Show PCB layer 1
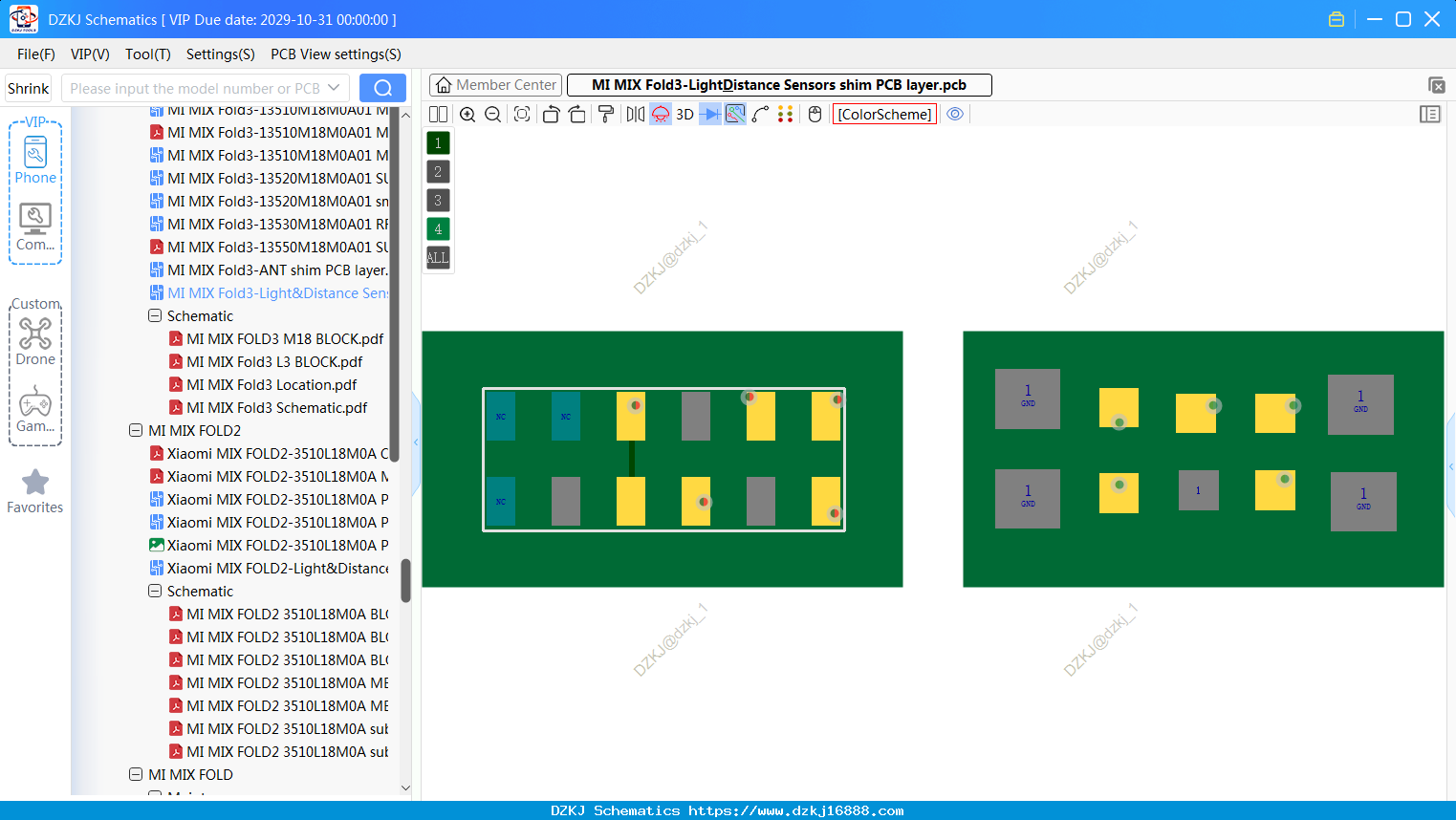 (x=438, y=142)
